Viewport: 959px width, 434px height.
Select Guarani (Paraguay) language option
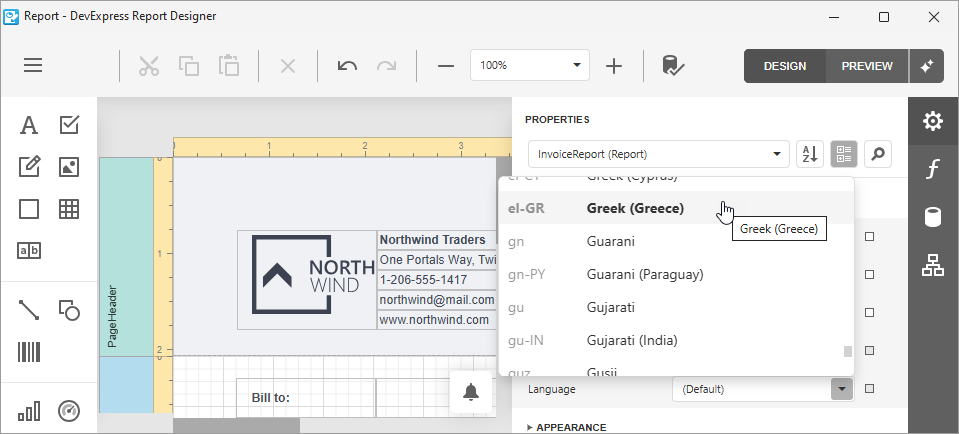coord(676,274)
